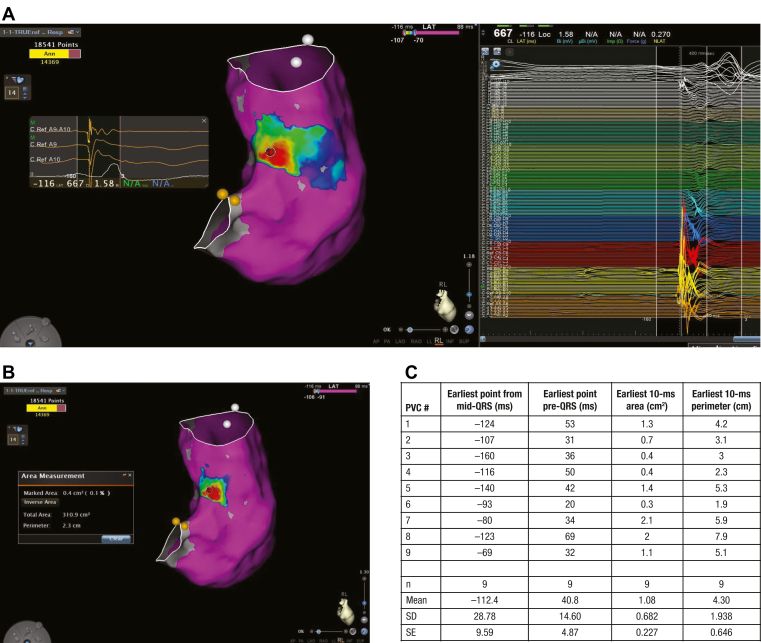
Task: Click the blue circular icon at viewer bottom-right corner
Action: click(x=469, y=330)
